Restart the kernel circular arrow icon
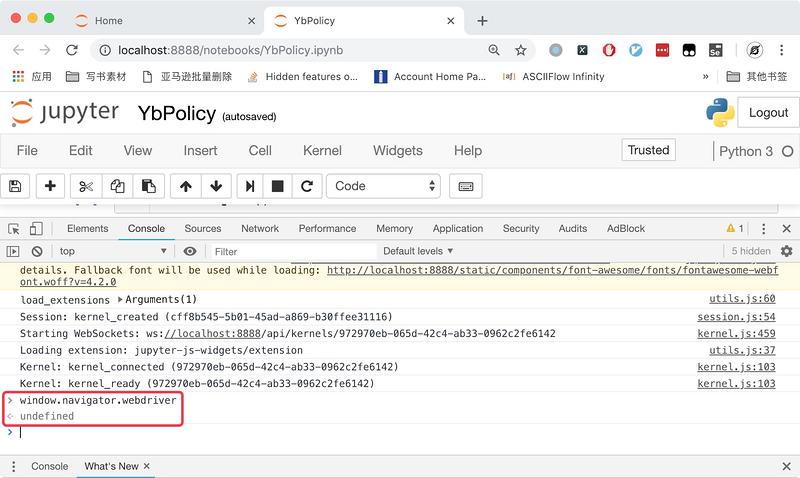 (x=307, y=186)
